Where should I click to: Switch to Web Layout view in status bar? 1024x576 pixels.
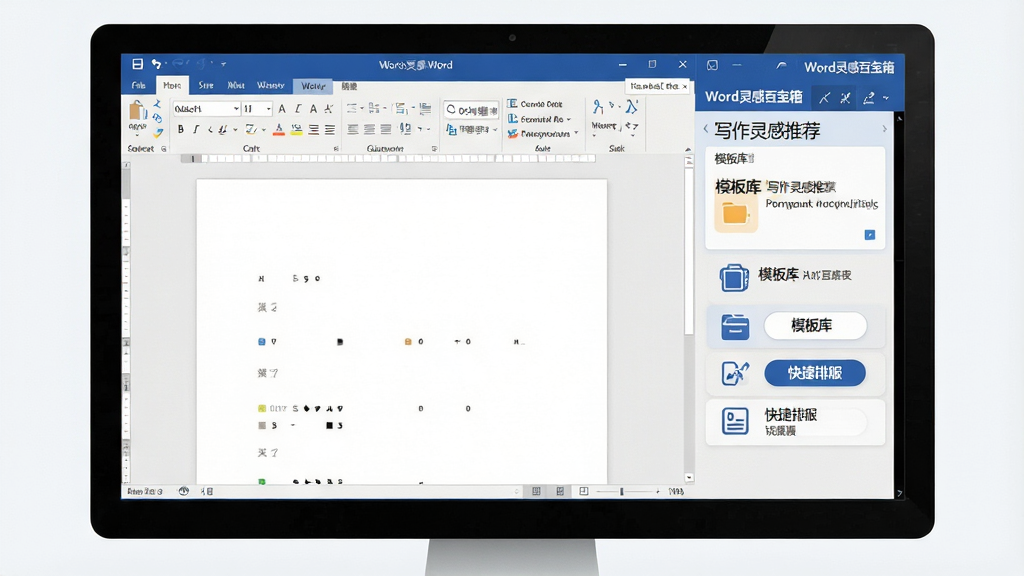tap(584, 491)
